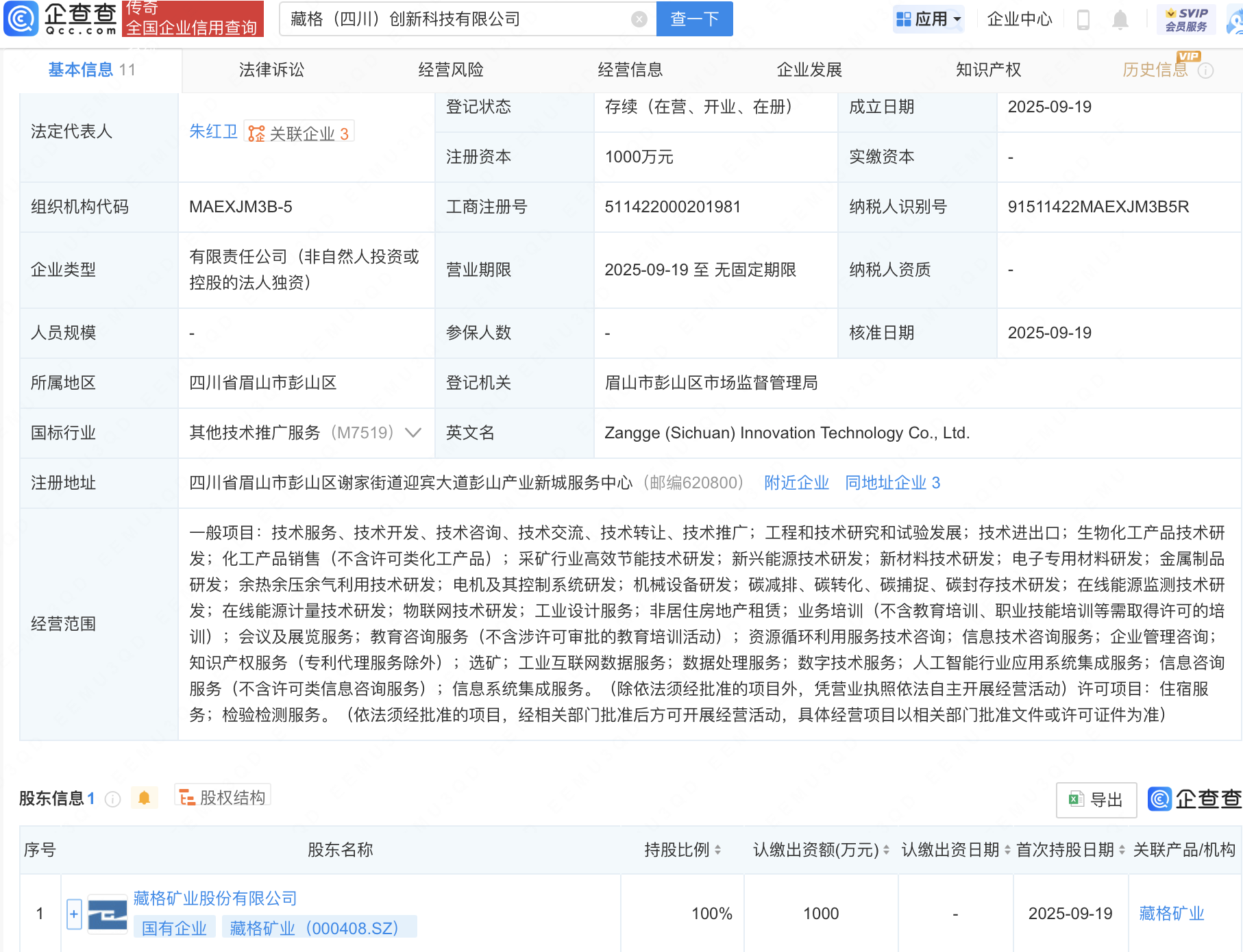
Task: Clear the search box with the x icon
Action: (640, 19)
